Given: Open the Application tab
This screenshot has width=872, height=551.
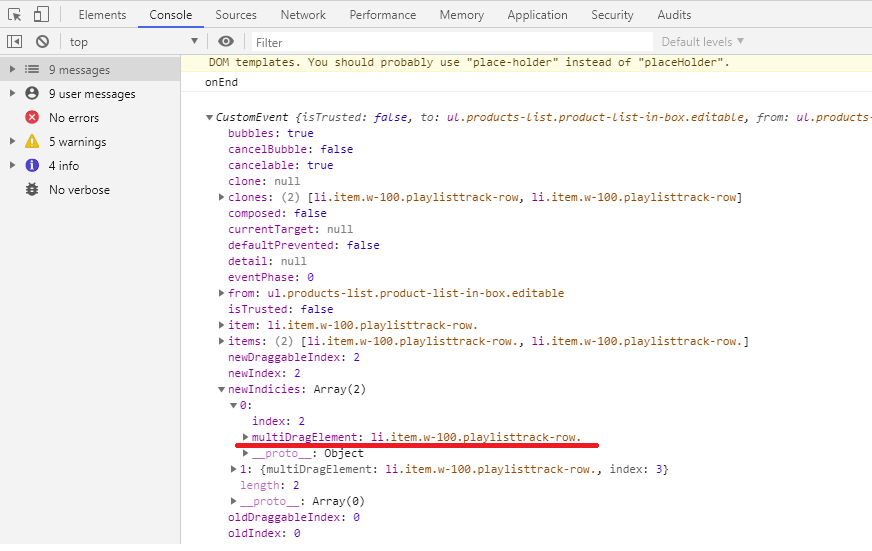Looking at the screenshot, I should pyautogui.click(x=537, y=15).
